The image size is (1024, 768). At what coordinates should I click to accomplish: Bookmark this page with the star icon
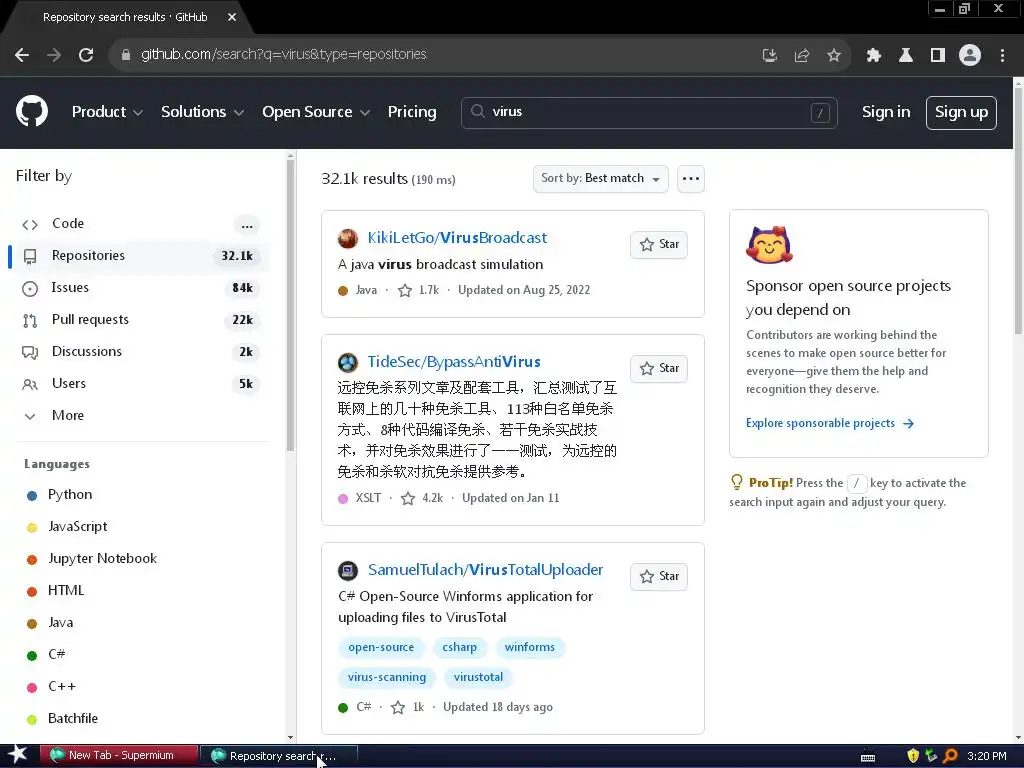(834, 56)
